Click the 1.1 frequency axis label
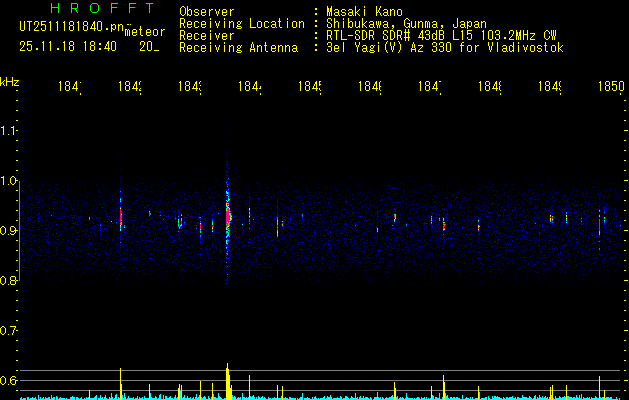The width and height of the screenshot is (629, 400). click(x=9, y=131)
